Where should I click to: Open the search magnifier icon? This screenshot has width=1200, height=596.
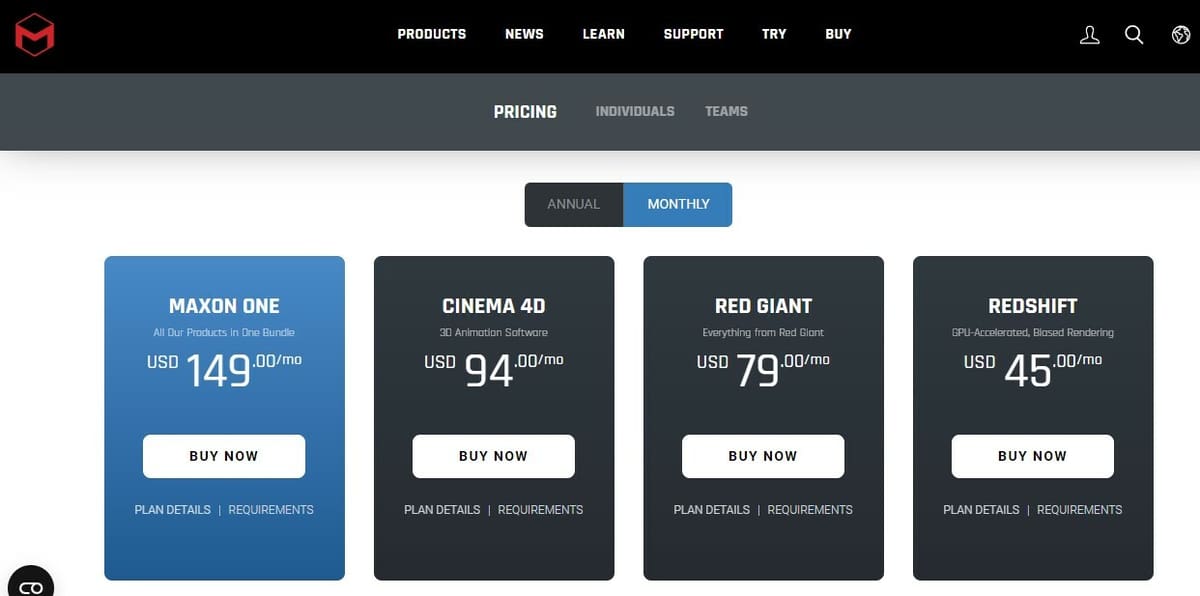(1134, 35)
